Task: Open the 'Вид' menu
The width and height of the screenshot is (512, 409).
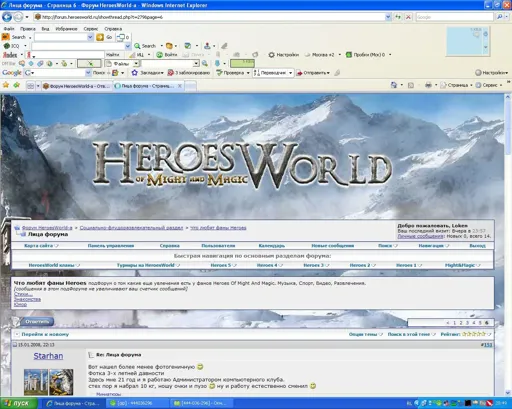Action: (45, 29)
